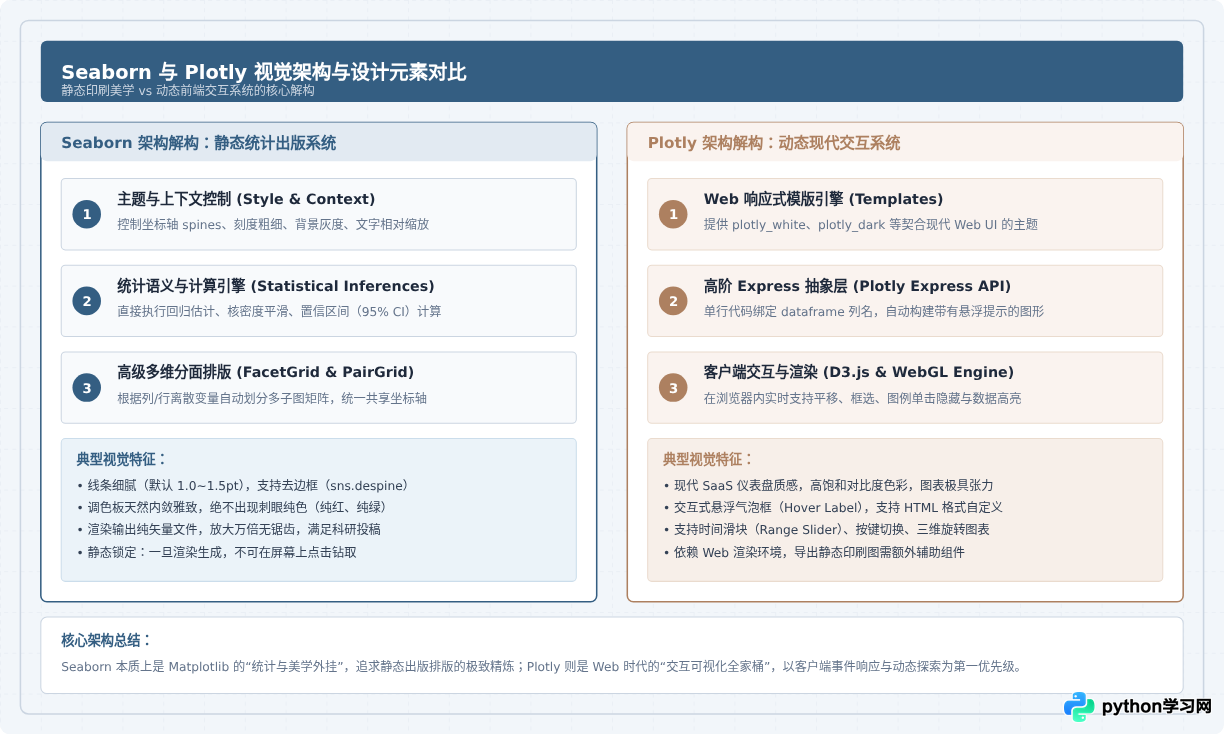Click the bullet "依赖 Web 渲染环境"

813,552
